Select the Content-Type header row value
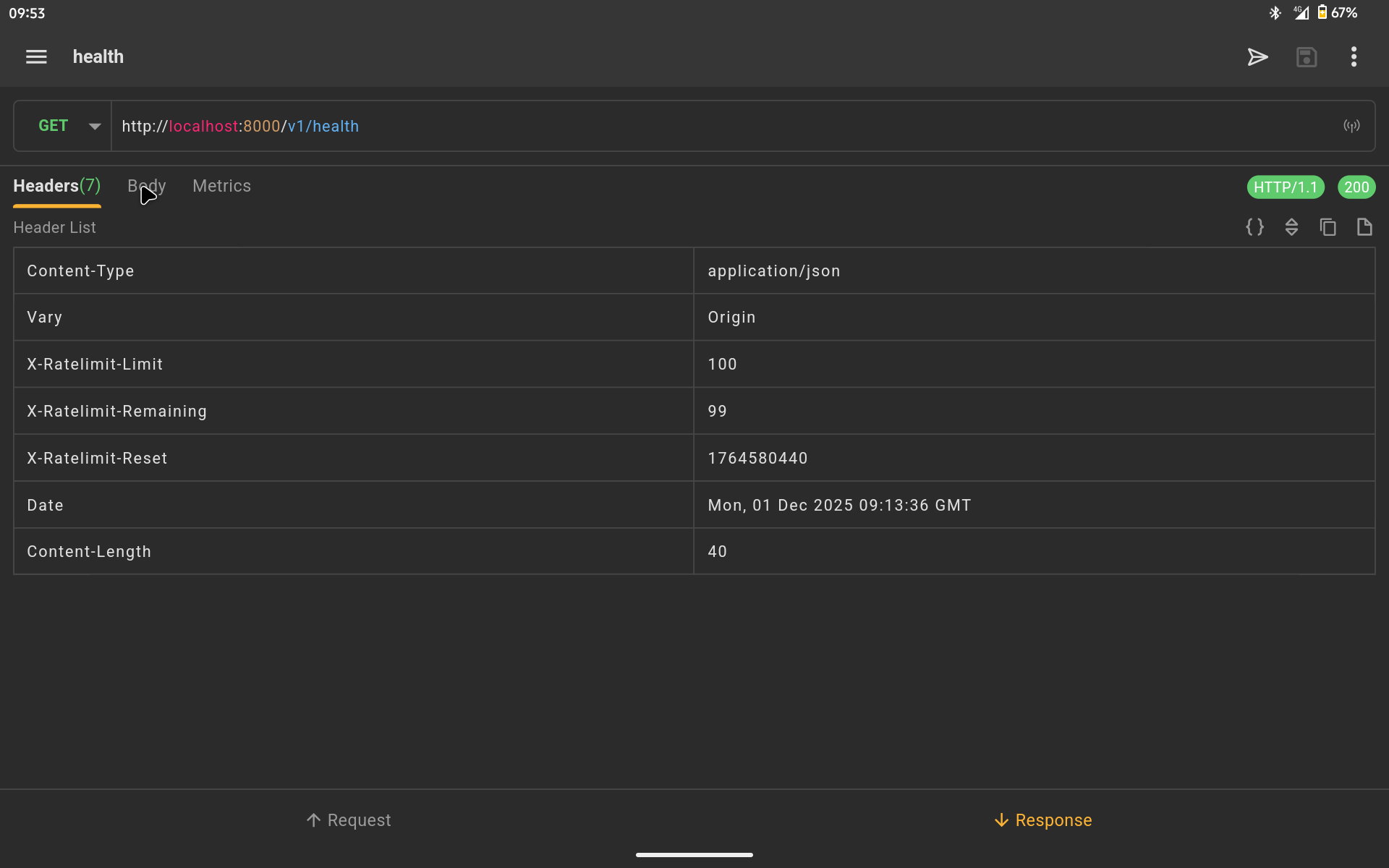The height and width of the screenshot is (868, 1389). (773, 271)
